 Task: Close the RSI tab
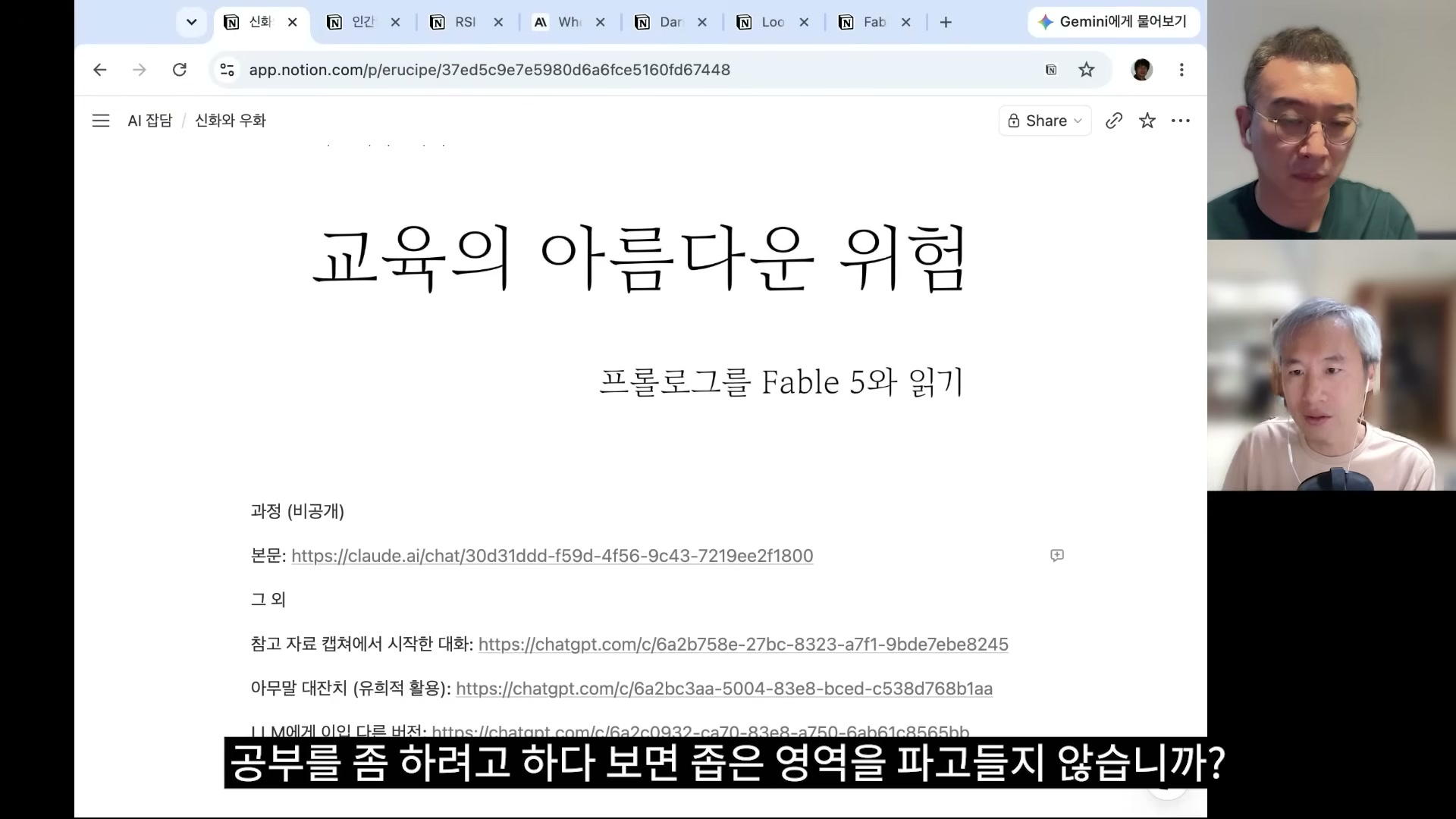click(x=498, y=23)
